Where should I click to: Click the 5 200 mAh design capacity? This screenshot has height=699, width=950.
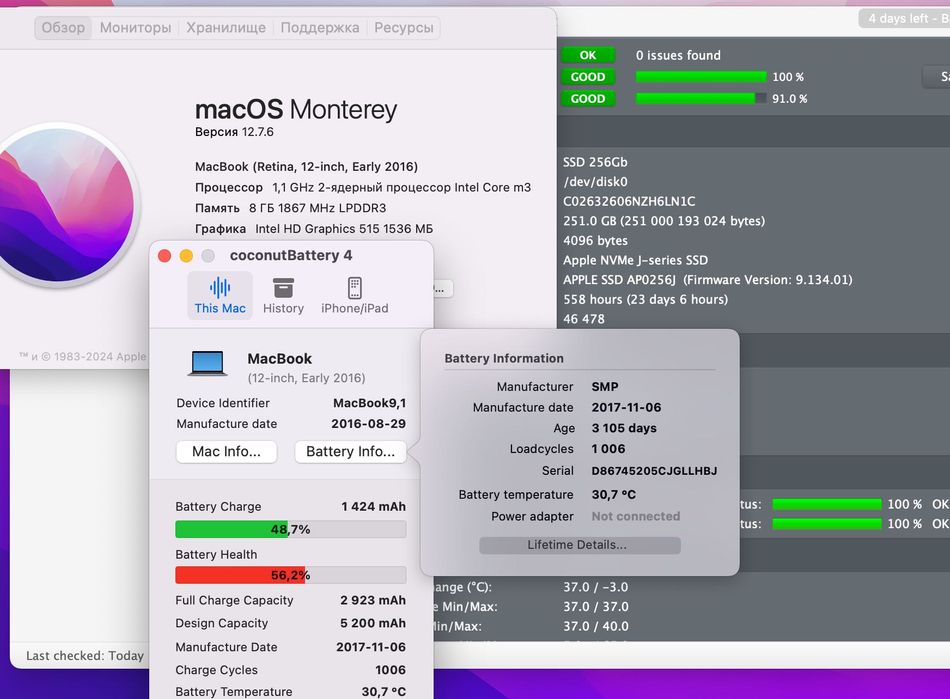click(x=373, y=623)
